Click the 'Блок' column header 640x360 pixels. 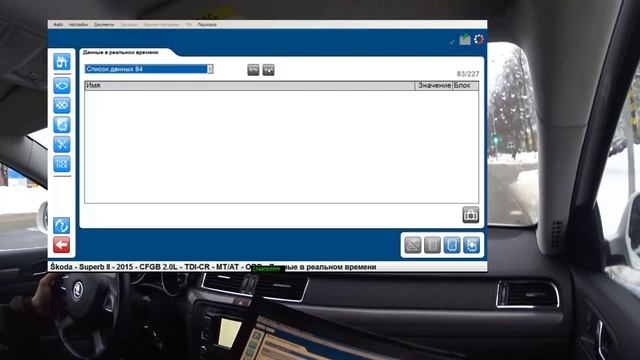click(x=465, y=86)
